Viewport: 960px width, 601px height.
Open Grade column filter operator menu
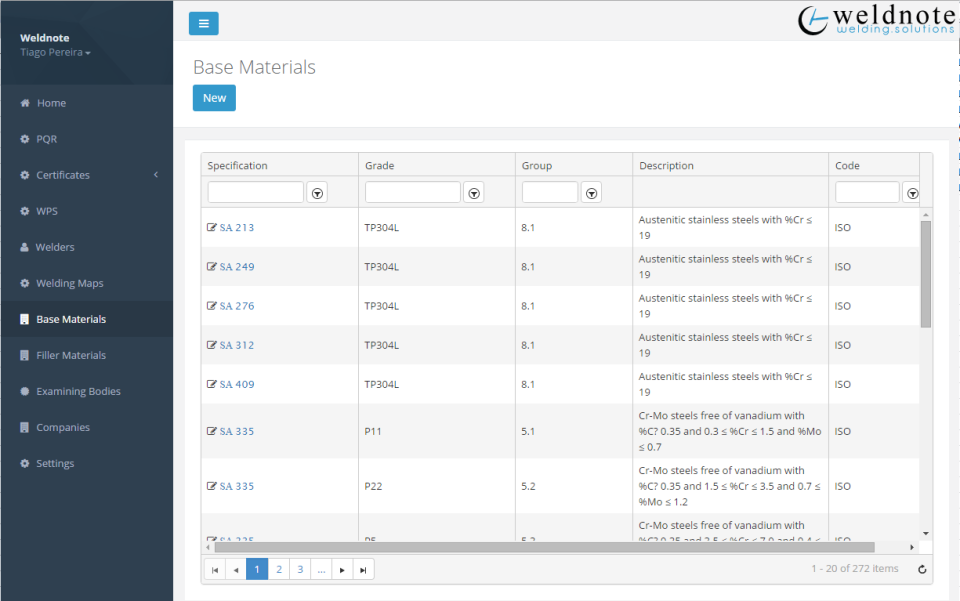pos(474,193)
